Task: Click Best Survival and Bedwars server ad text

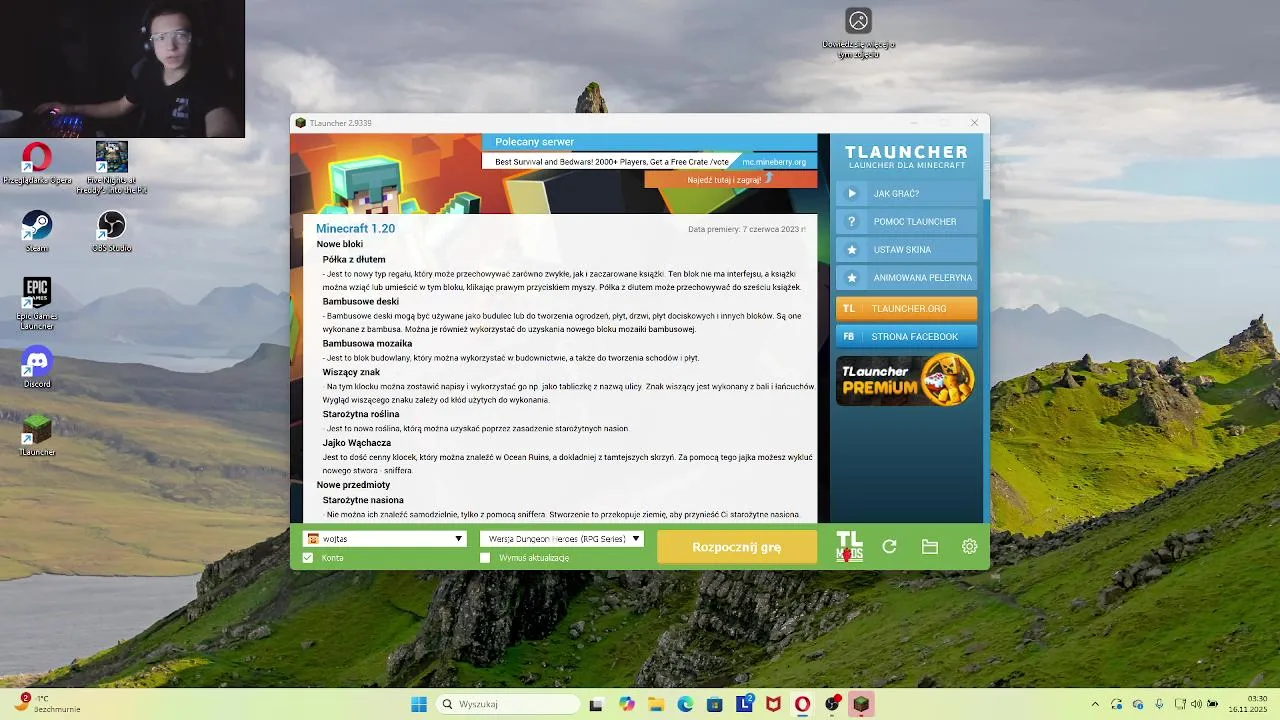Action: point(612,162)
